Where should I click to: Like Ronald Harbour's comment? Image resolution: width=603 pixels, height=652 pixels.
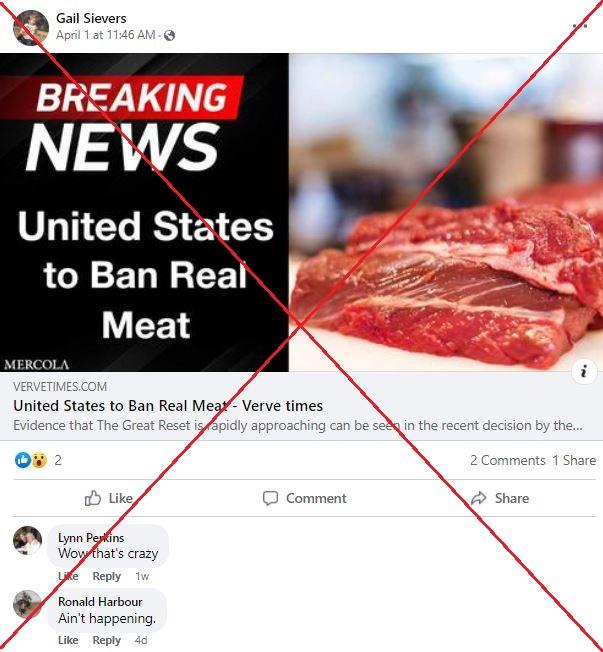pyautogui.click(x=68, y=640)
